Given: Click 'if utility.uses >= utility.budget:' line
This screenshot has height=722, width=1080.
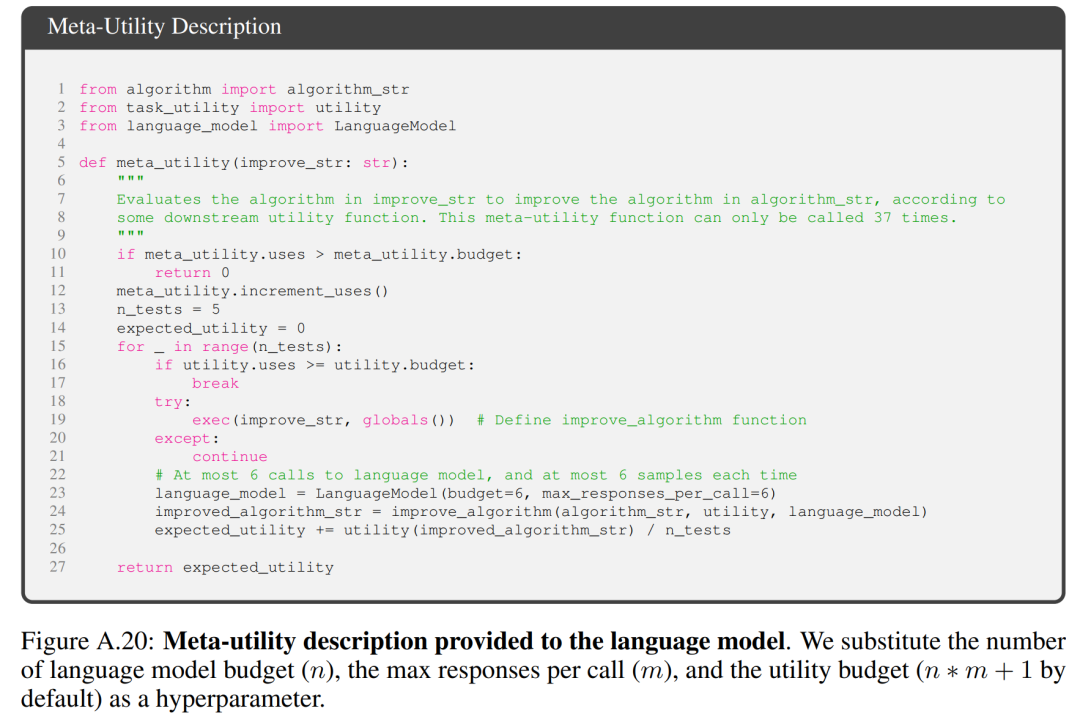Looking at the screenshot, I should pyautogui.click(x=315, y=365).
